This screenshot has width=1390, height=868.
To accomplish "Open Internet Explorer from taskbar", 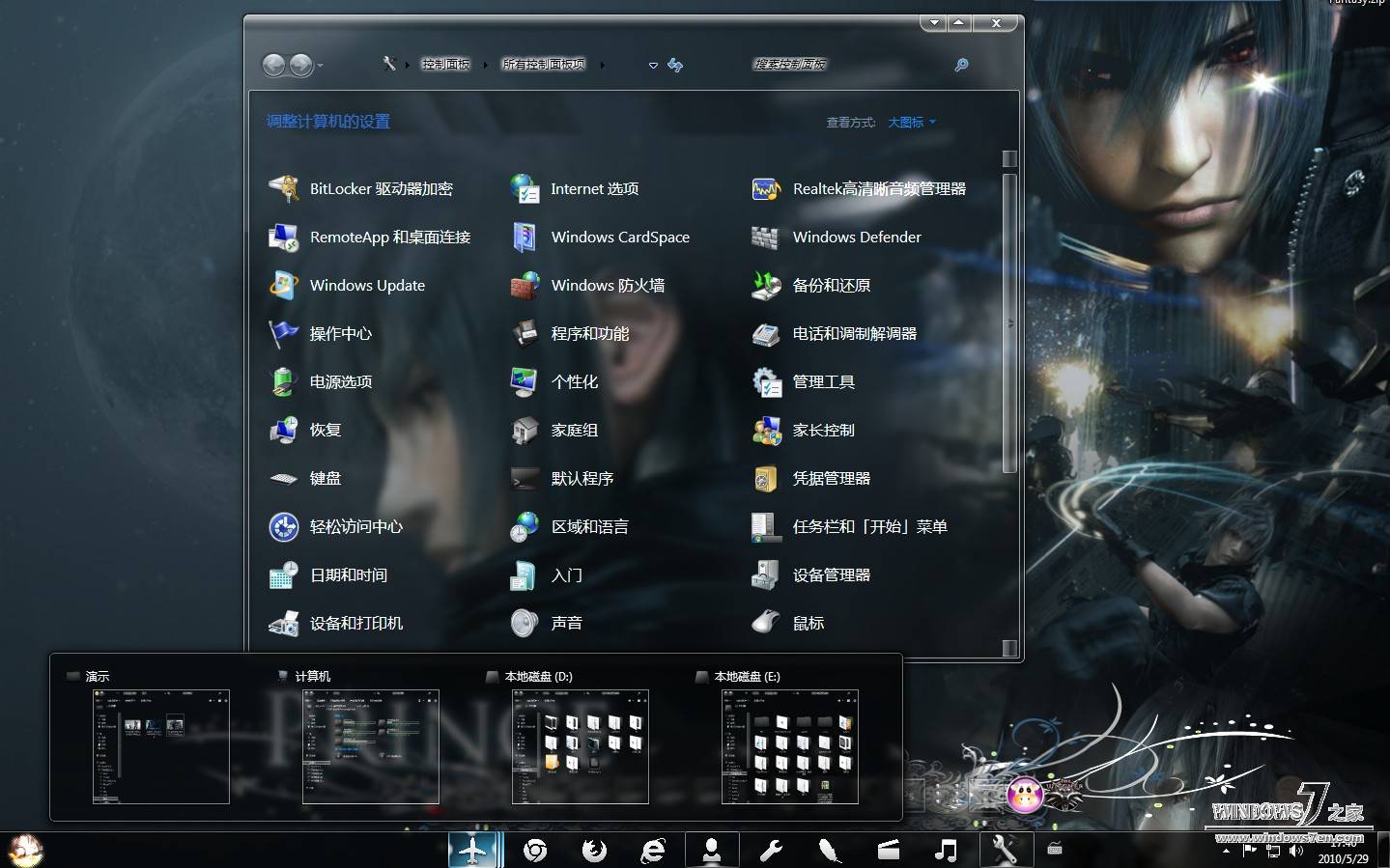I will [653, 851].
